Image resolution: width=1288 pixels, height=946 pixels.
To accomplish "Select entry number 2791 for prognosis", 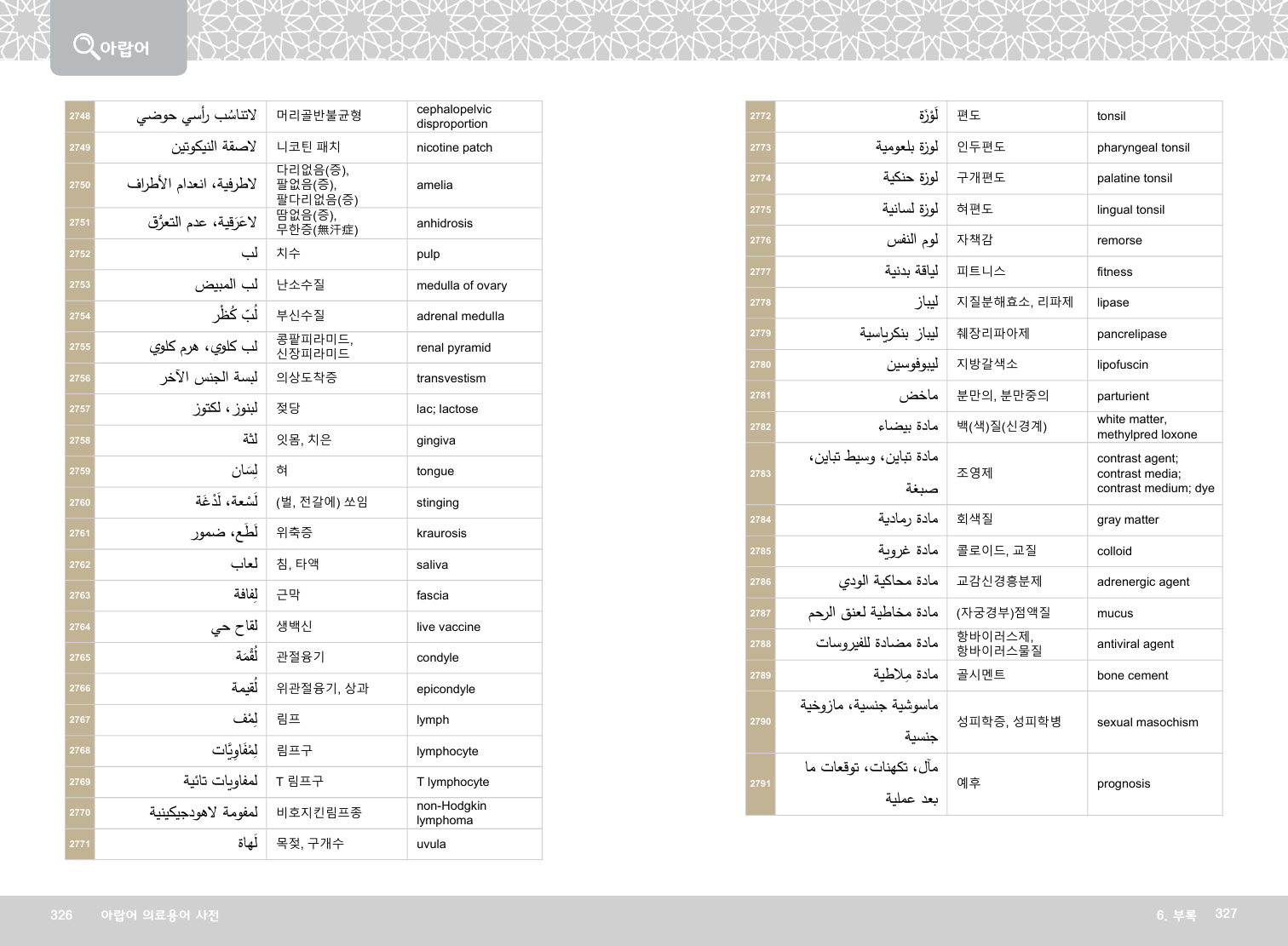I will pos(761,784).
